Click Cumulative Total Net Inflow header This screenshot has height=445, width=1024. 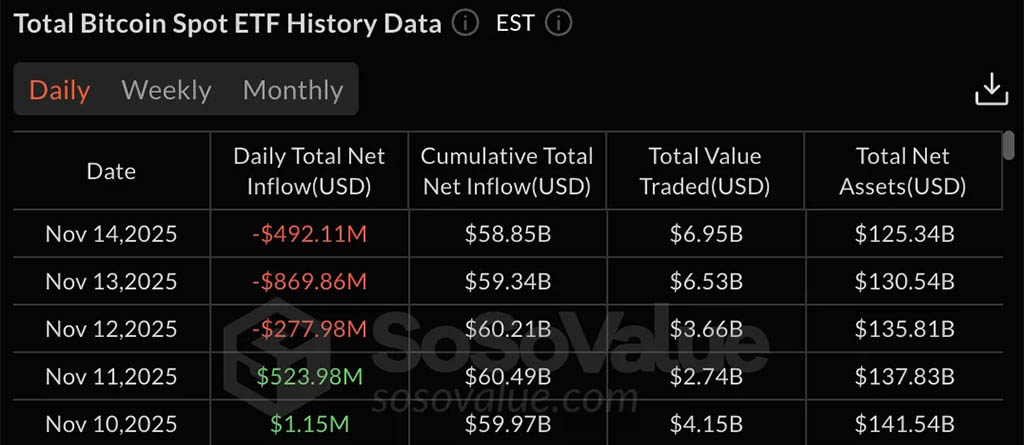[x=507, y=171]
